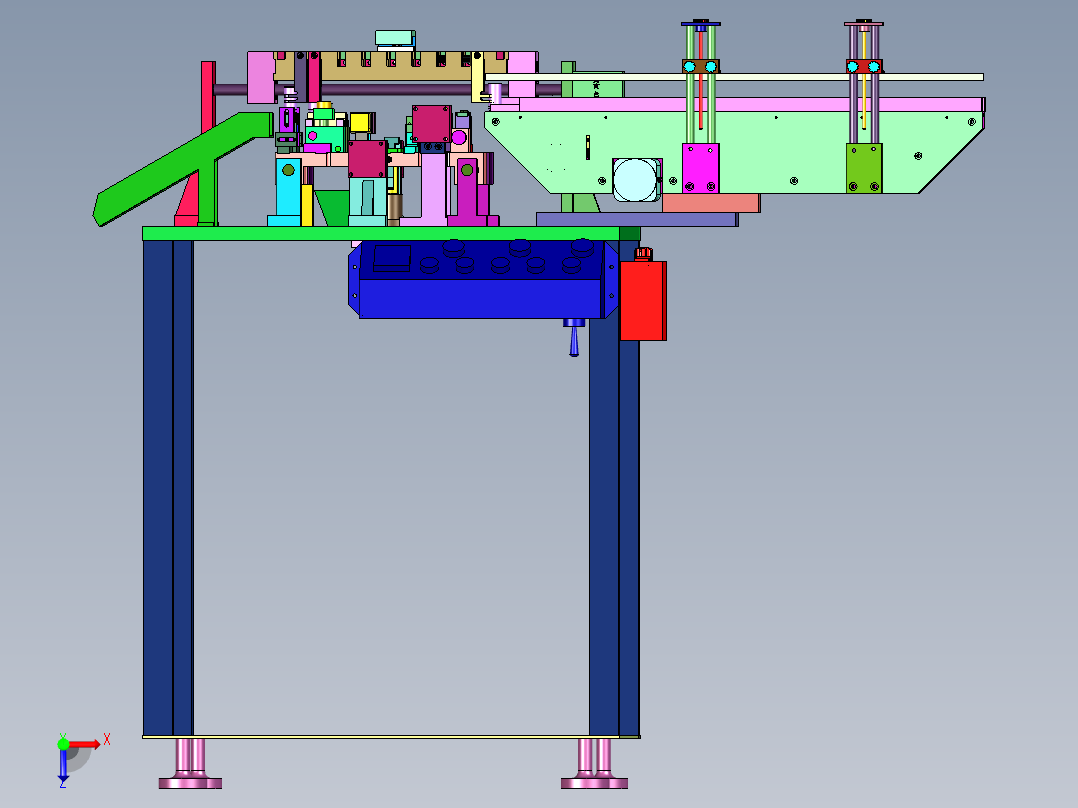1078x808 pixels.
Task: Click the green discharge chute on the left
Action: 182,168
